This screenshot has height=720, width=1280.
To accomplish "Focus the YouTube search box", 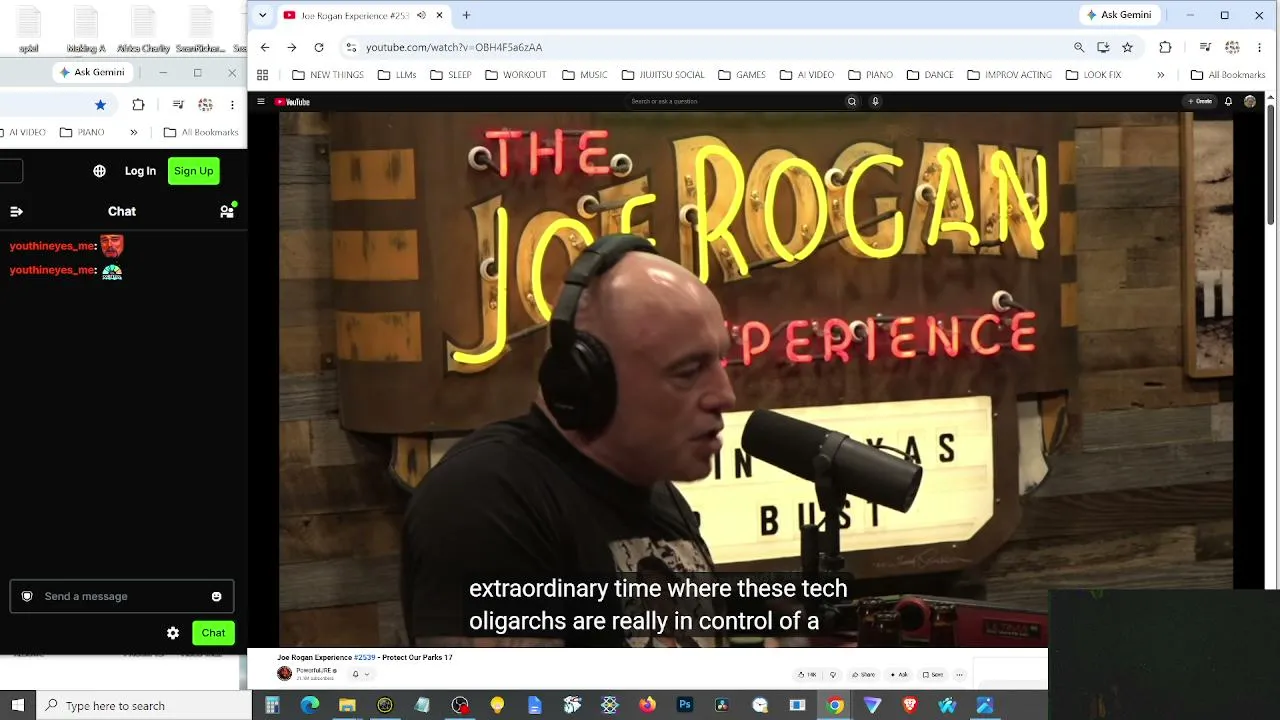I will [x=735, y=101].
